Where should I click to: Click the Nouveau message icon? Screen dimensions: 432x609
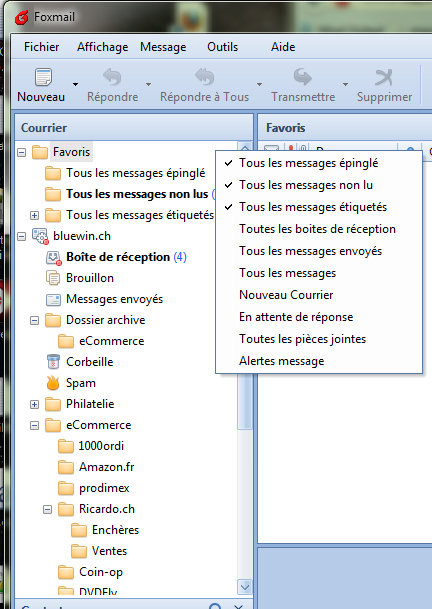pyautogui.click(x=43, y=77)
